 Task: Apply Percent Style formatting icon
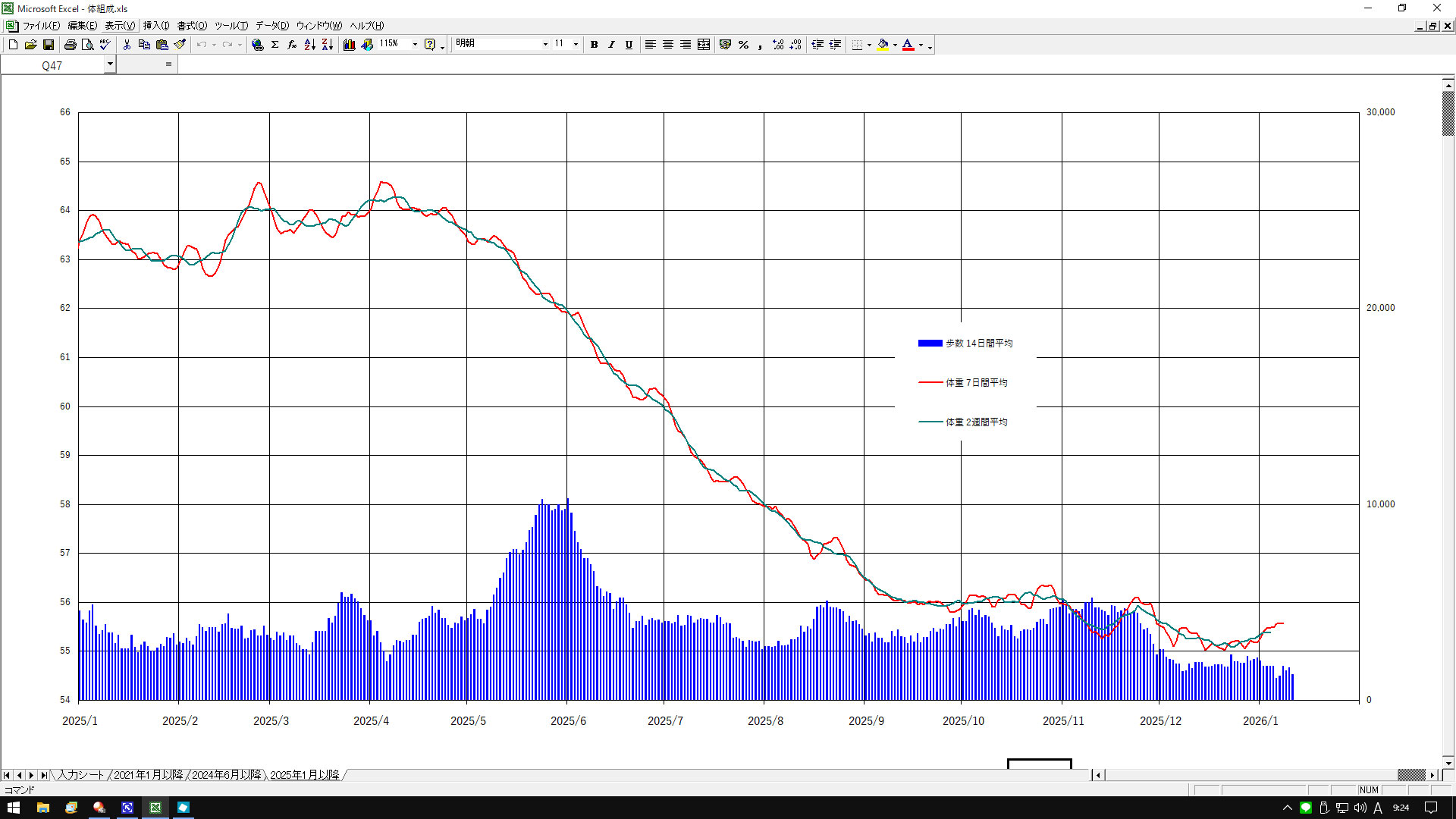coord(743,45)
